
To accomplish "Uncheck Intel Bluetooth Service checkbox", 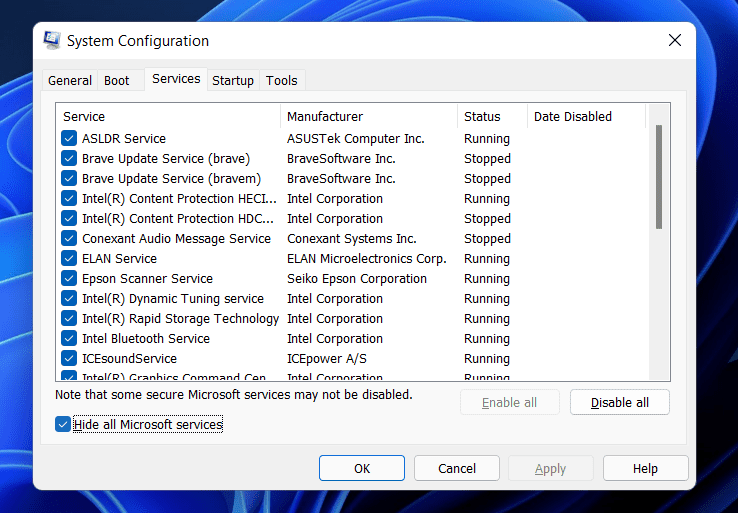I will pos(69,338).
